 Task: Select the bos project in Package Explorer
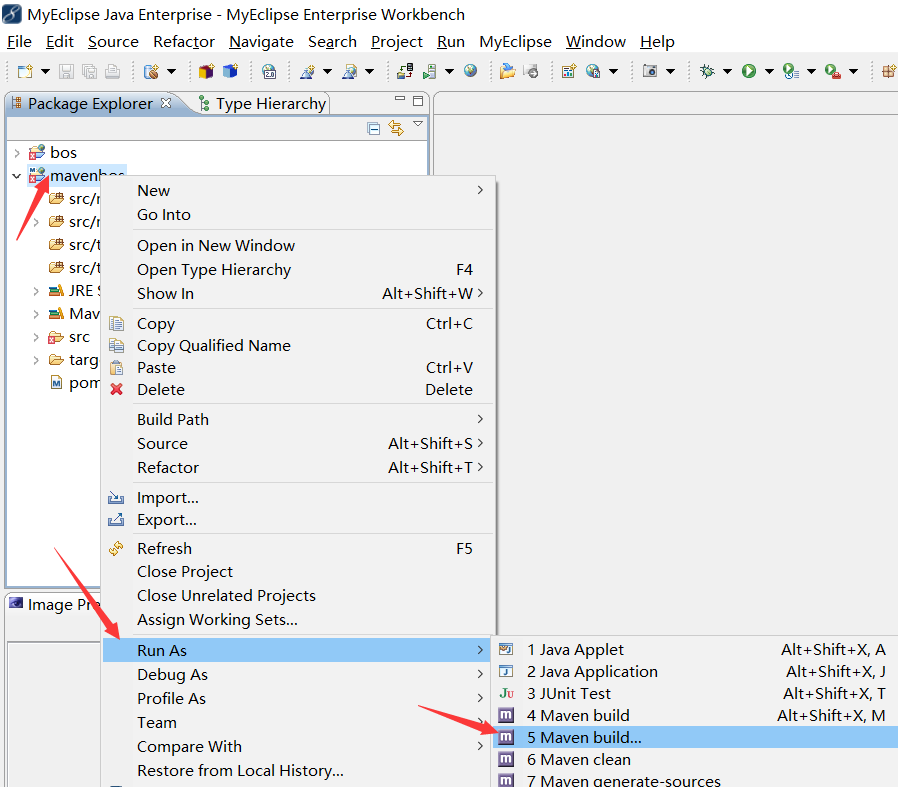point(63,153)
